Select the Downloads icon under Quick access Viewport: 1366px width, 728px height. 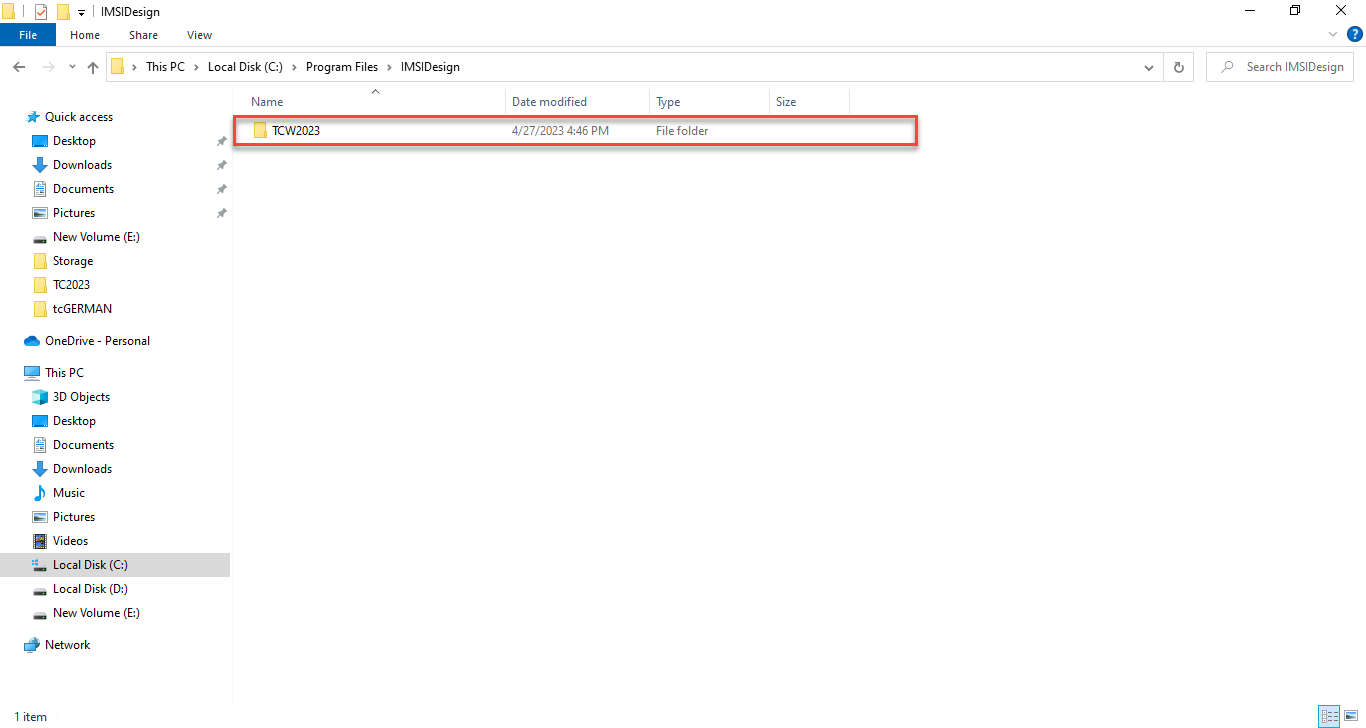point(40,165)
